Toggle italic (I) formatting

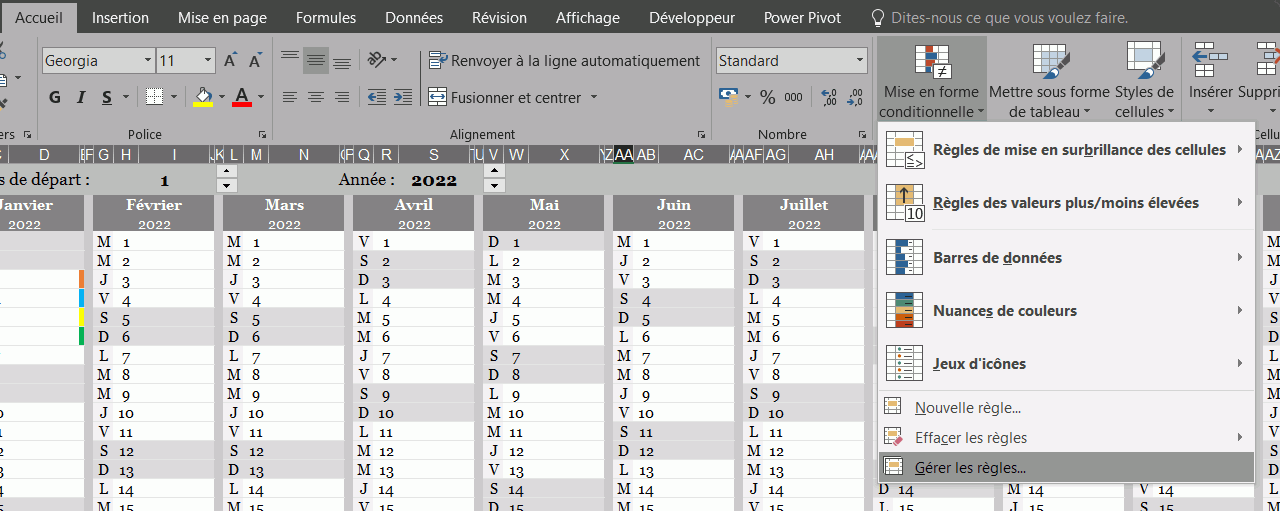click(x=81, y=97)
